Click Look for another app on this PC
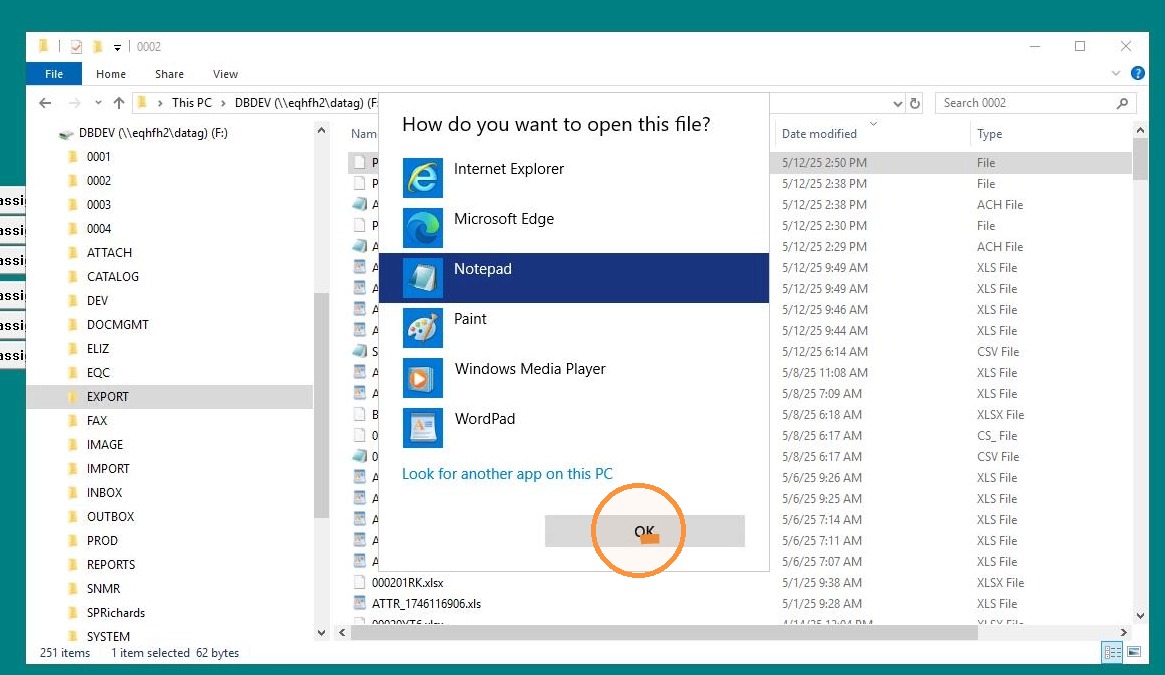The image size is (1165, 675). (x=507, y=474)
